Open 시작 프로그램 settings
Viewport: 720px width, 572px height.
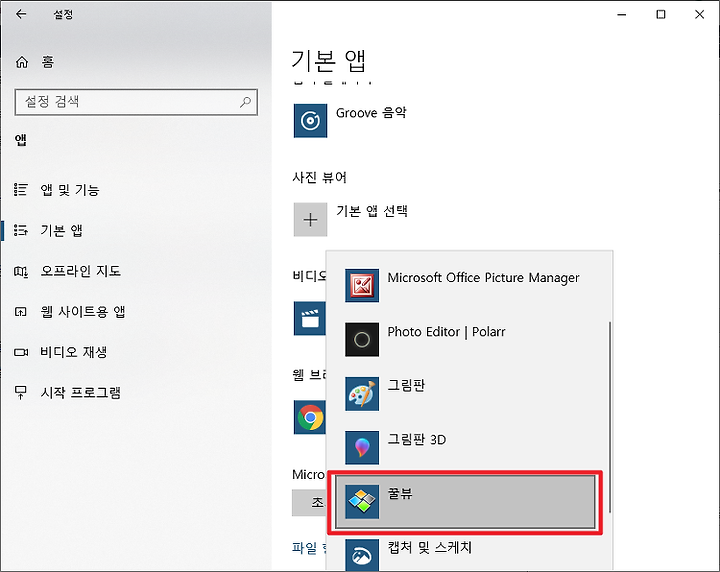(x=67, y=393)
